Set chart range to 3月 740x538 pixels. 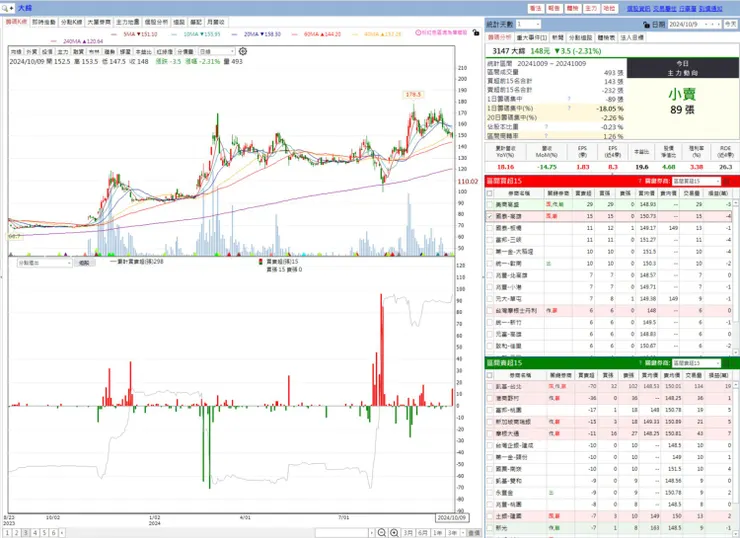(408, 532)
